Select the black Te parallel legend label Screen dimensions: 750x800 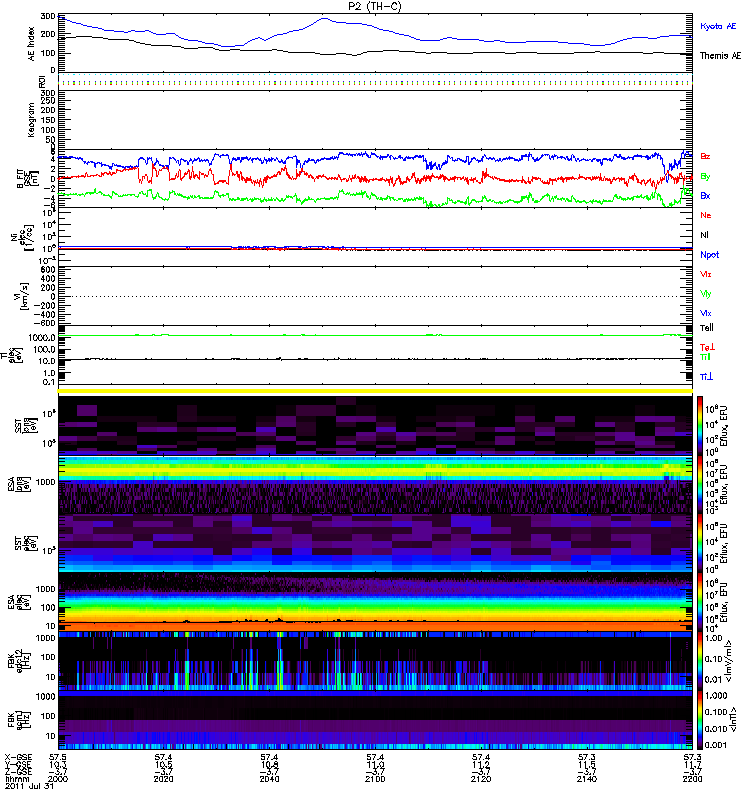[707, 328]
